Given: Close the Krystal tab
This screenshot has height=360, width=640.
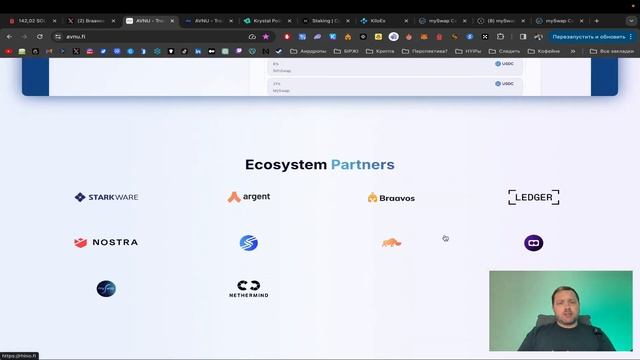Looking at the screenshot, I should pos(289,21).
